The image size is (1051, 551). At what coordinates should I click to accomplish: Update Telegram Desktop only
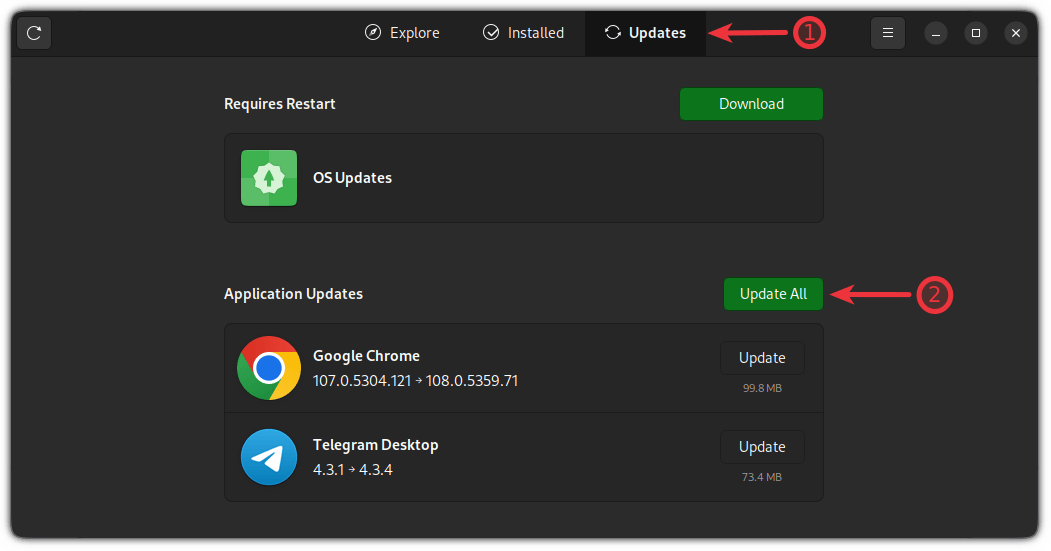pyautogui.click(x=762, y=447)
